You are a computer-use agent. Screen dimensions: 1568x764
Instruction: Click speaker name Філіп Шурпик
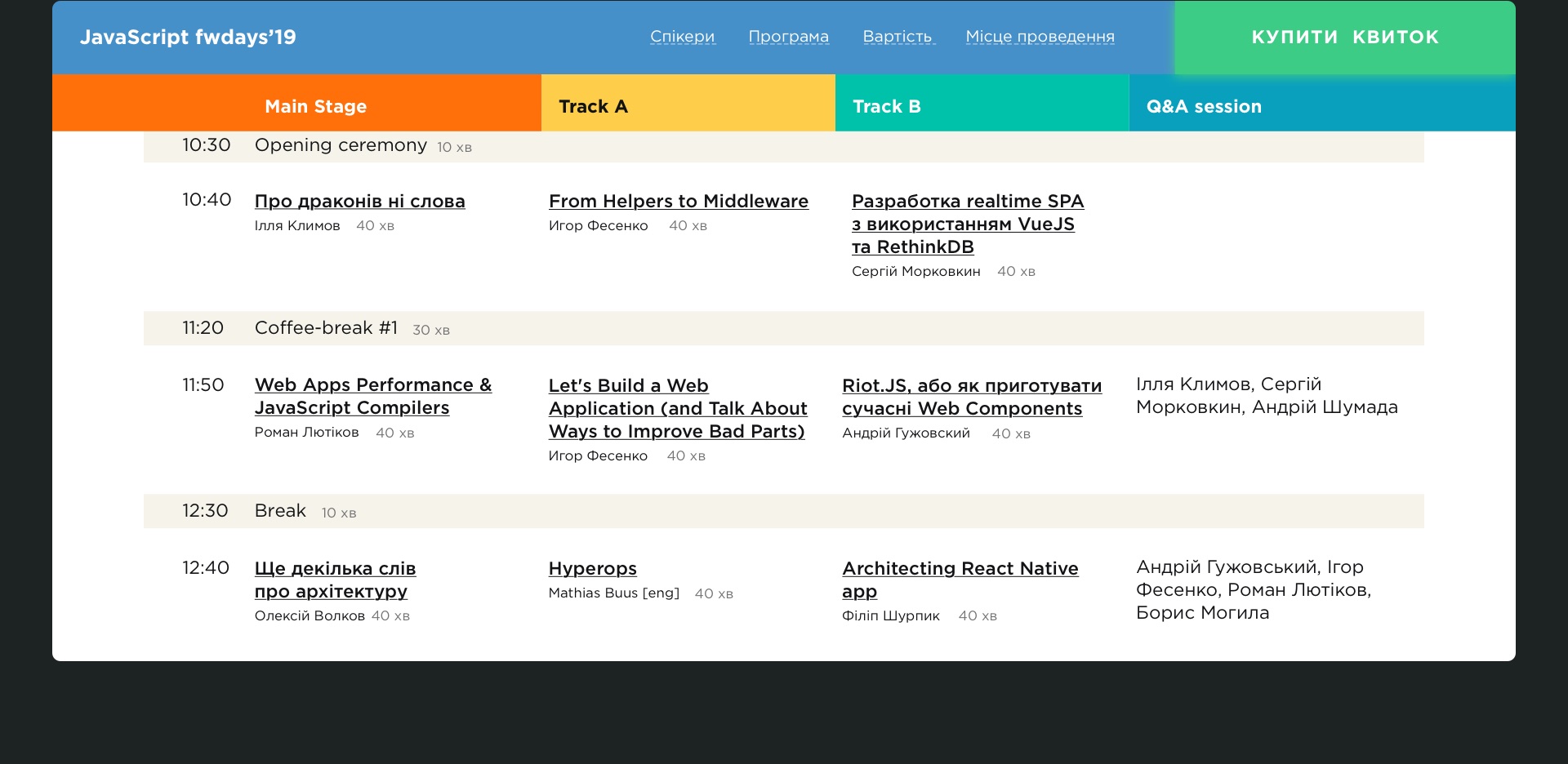tap(891, 615)
